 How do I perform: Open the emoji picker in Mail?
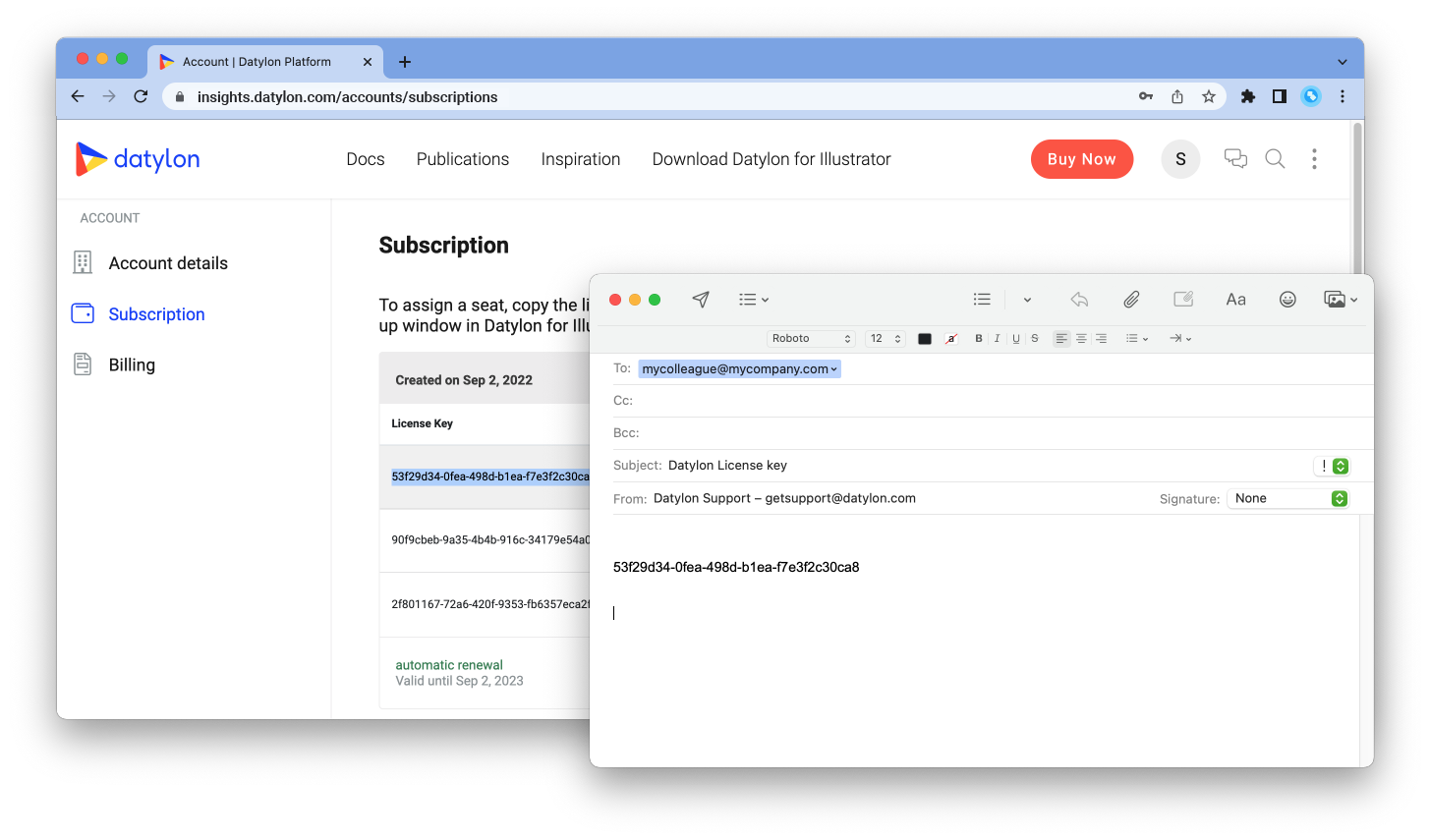(1287, 300)
